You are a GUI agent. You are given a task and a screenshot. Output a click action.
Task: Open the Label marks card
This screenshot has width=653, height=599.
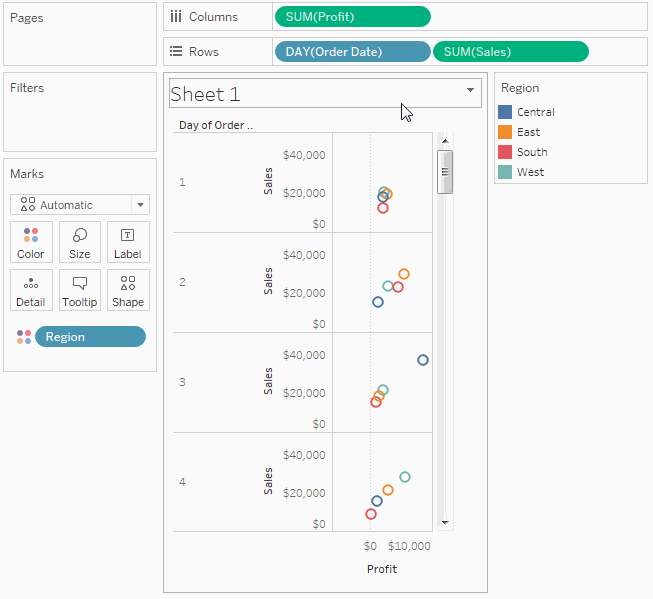[128, 242]
